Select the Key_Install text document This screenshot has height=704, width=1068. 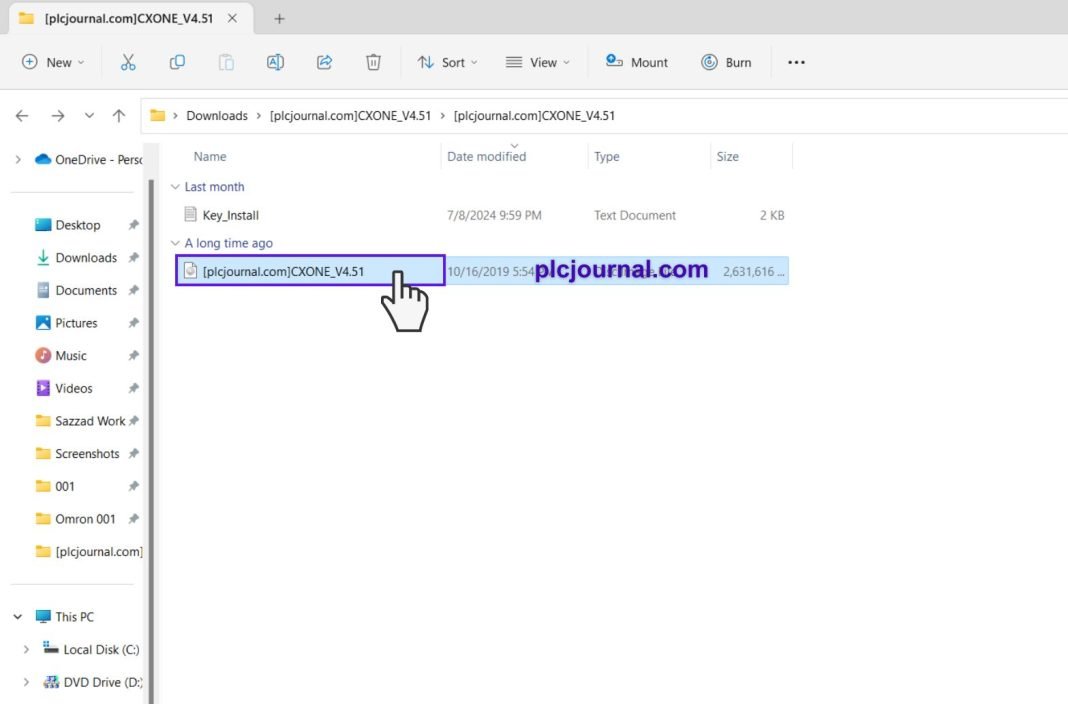[232, 214]
